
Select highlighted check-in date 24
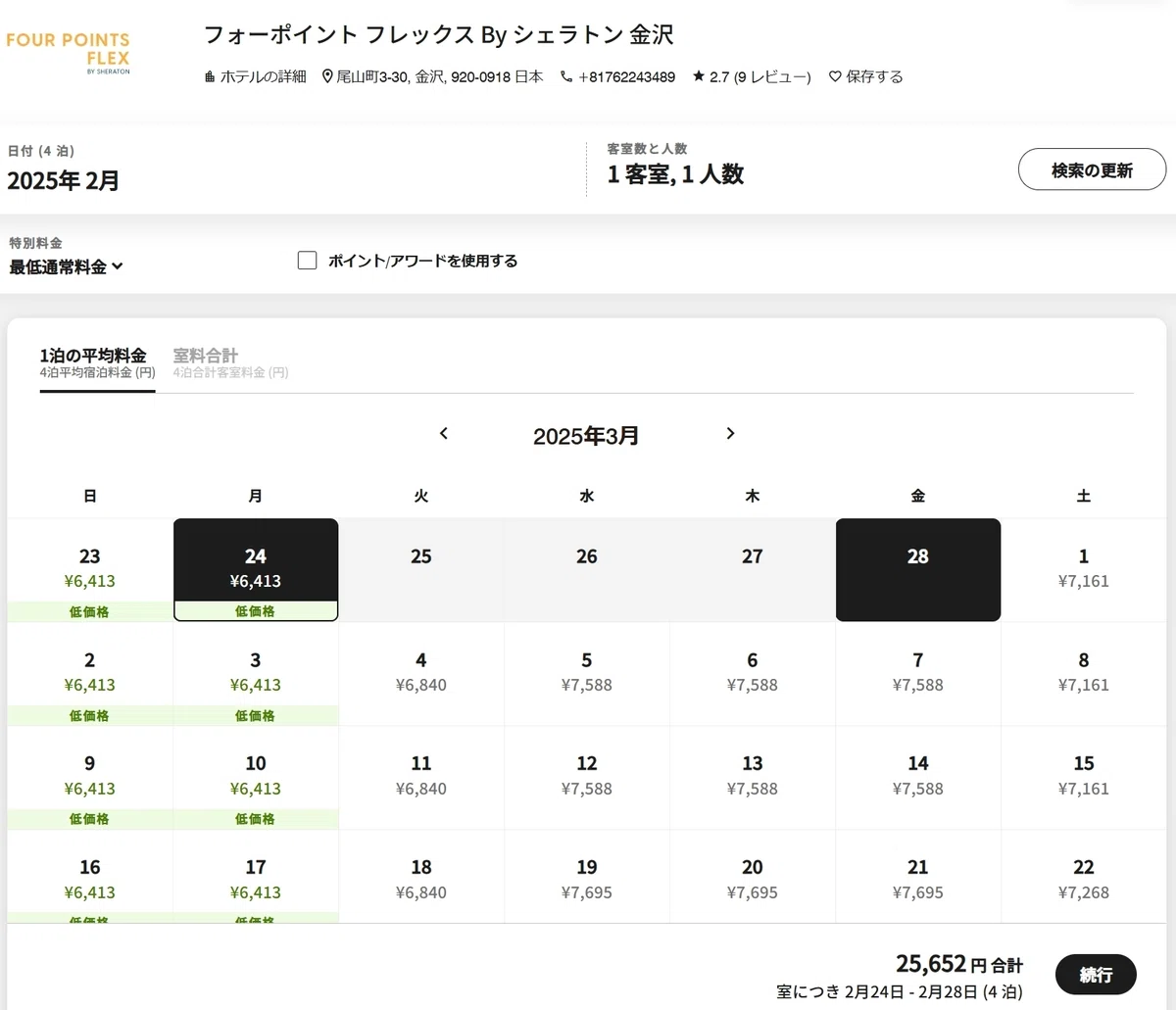click(x=256, y=570)
